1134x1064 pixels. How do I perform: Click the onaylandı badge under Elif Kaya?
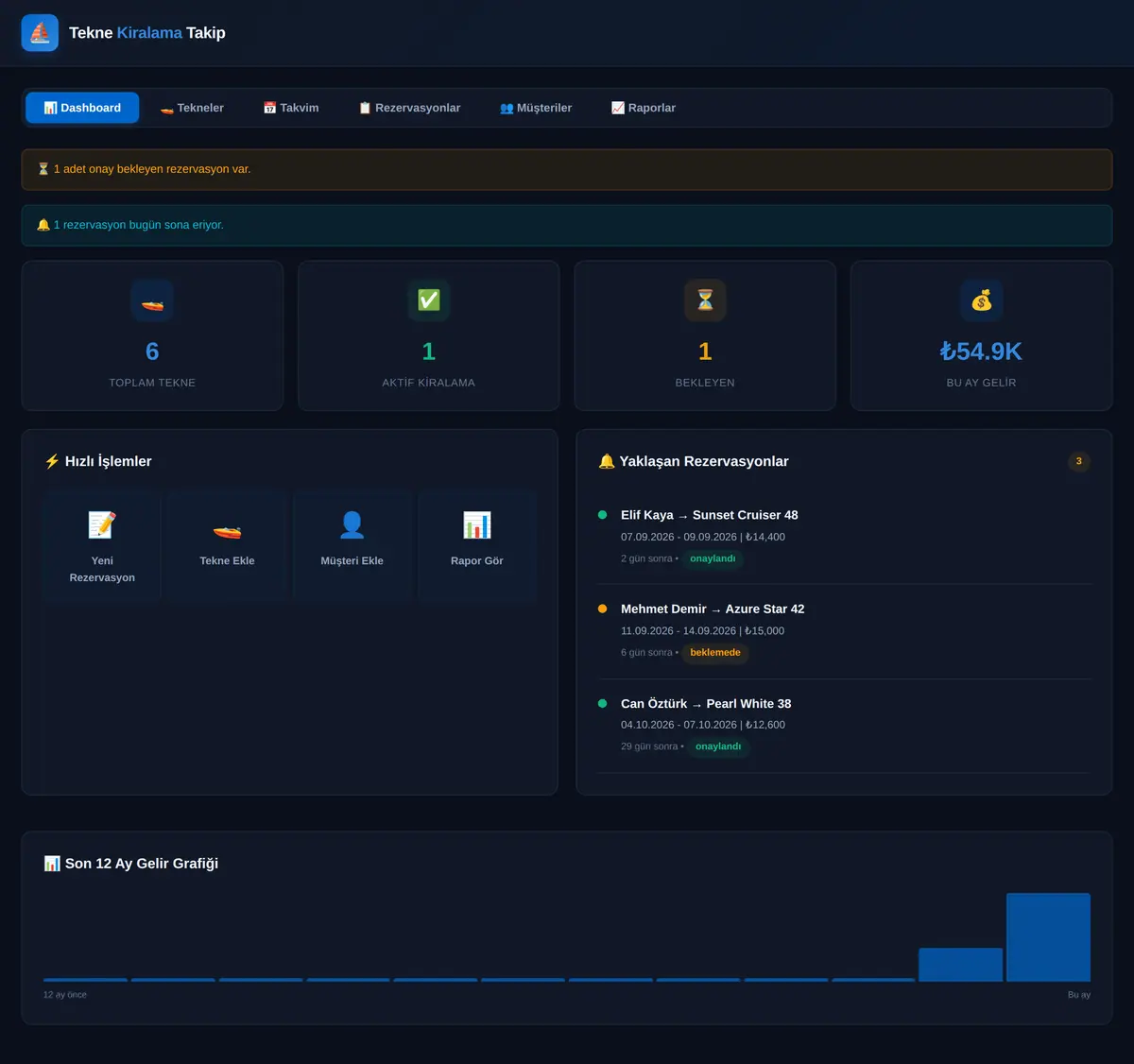coord(713,558)
